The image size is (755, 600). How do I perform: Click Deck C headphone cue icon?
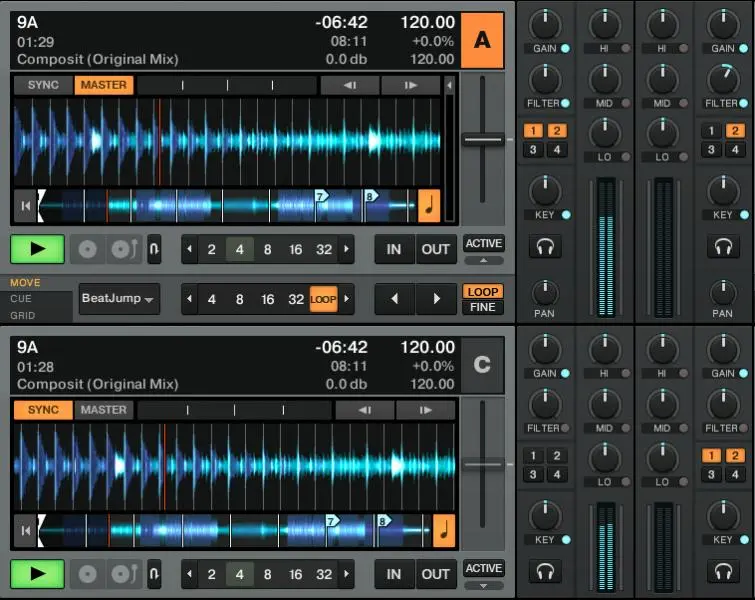545,571
